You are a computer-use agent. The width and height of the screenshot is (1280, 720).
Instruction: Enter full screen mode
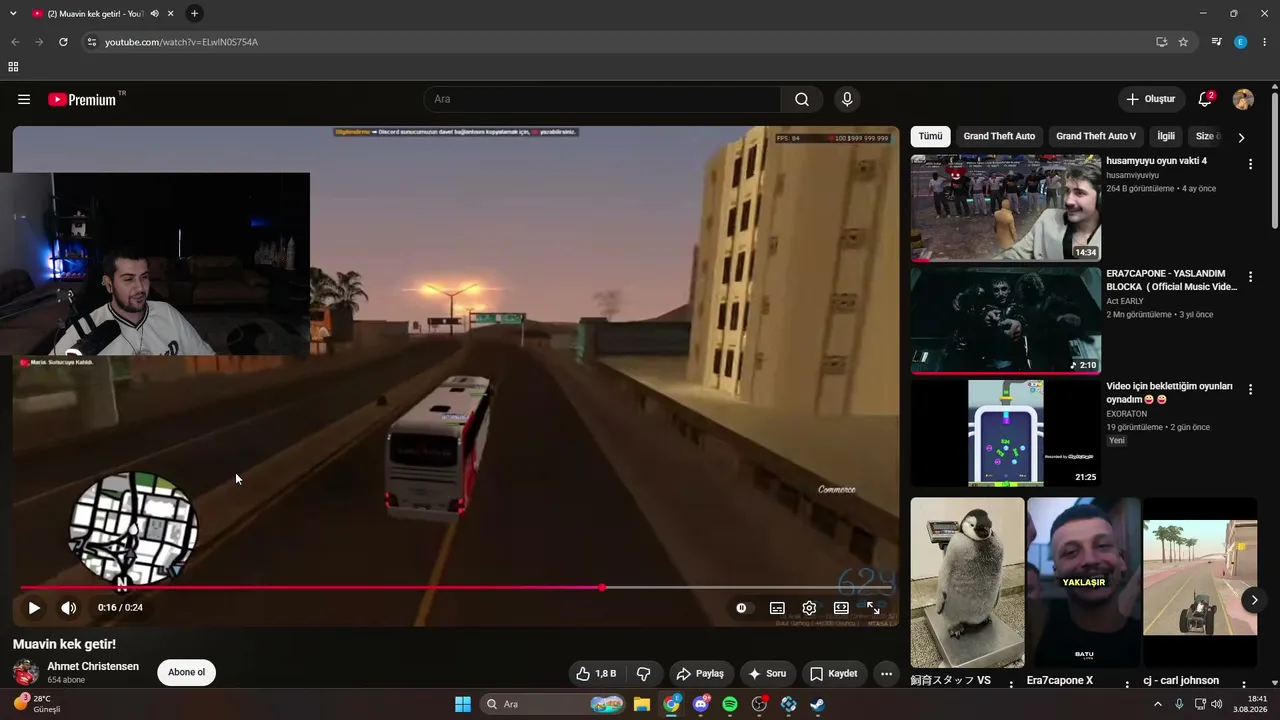(x=873, y=607)
